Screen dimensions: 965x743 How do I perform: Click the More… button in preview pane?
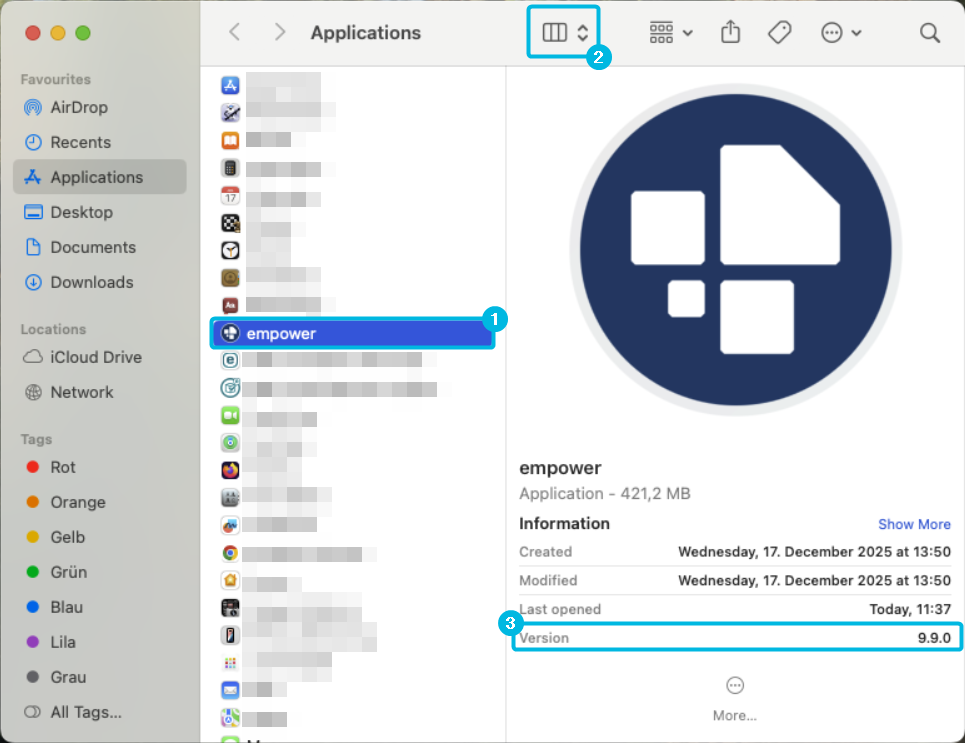pyautogui.click(x=735, y=699)
